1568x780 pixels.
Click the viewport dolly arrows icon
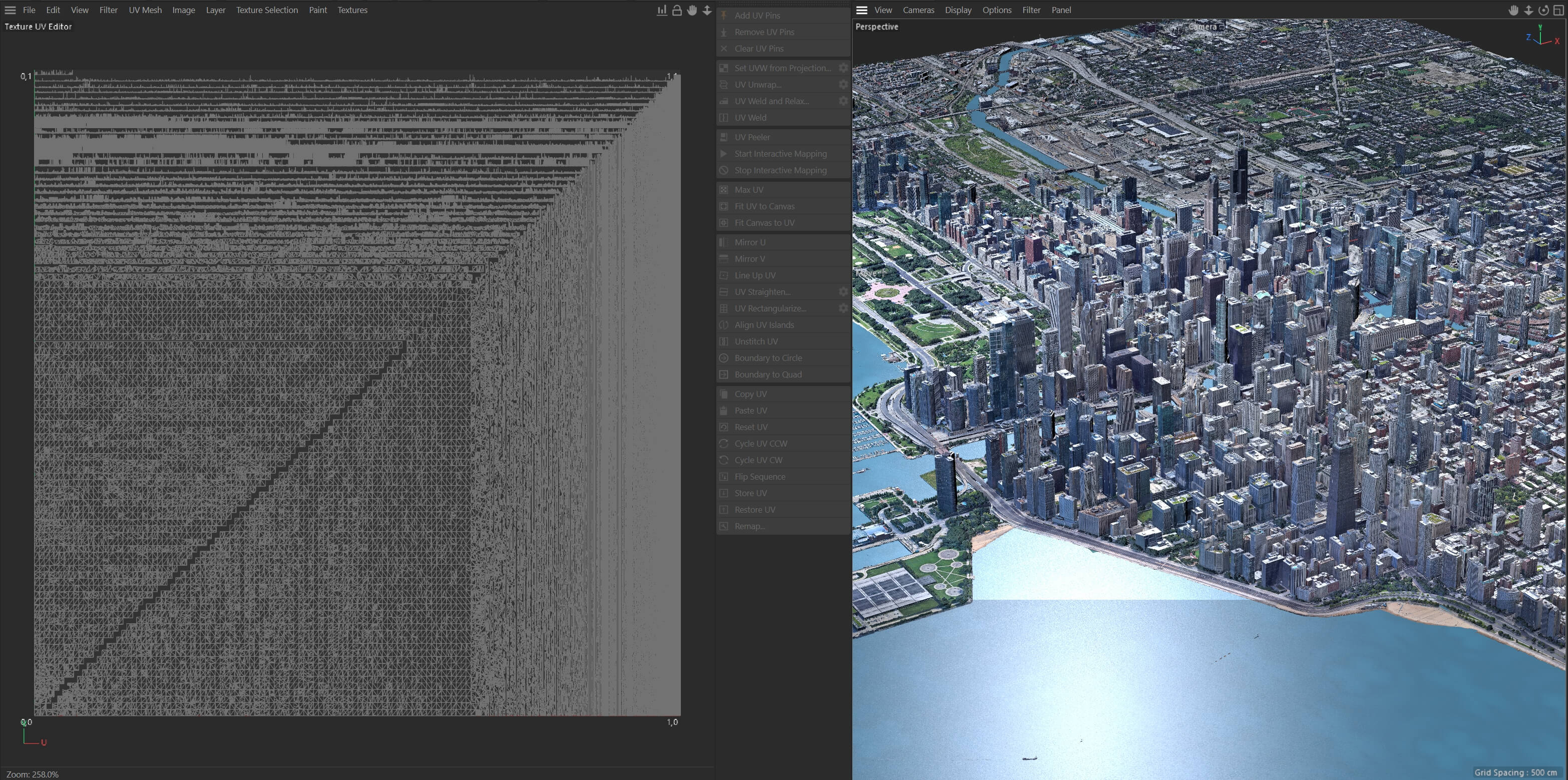(x=1528, y=11)
